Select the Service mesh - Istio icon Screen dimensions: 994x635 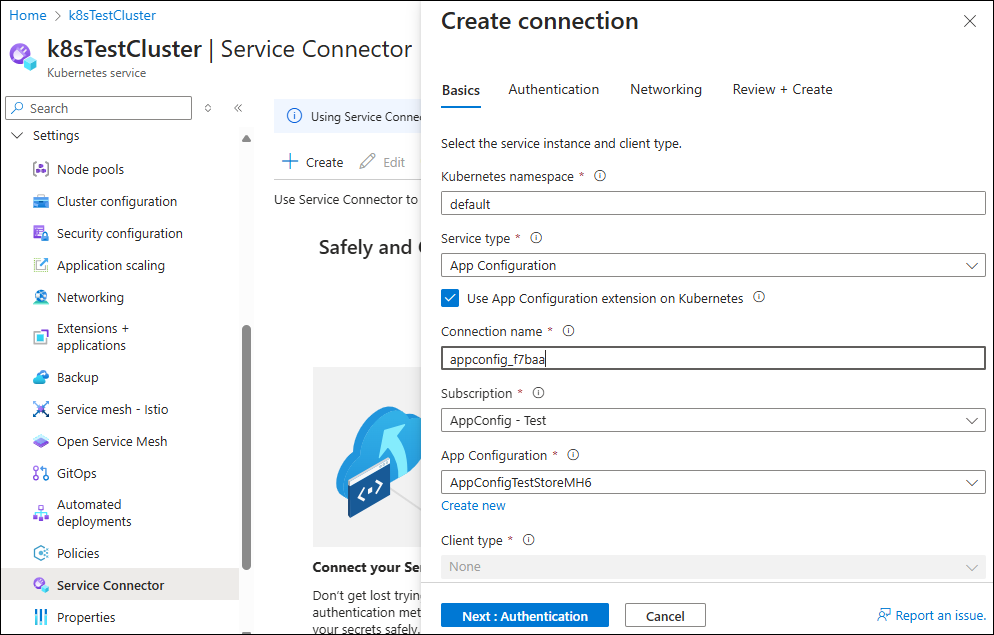[x=41, y=409]
